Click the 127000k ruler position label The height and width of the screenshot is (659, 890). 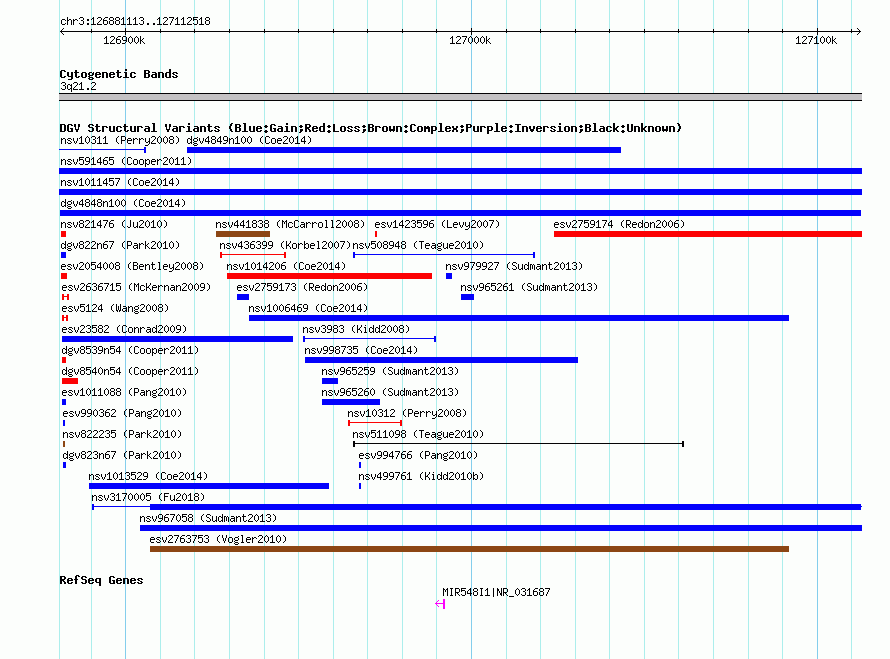tap(469, 40)
